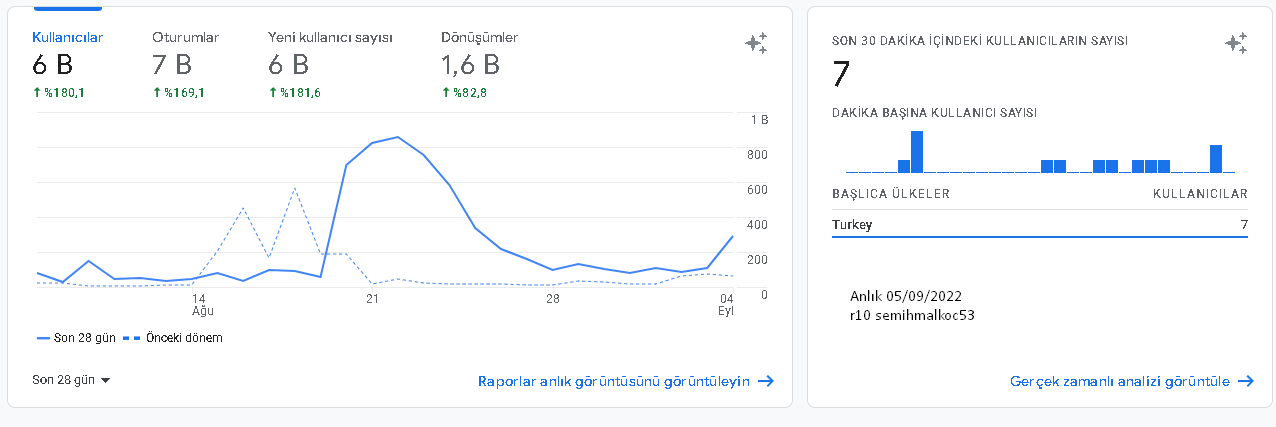1276x427 pixels.
Task: Click green up arrow under Dönüşümler
Action: [x=445, y=93]
